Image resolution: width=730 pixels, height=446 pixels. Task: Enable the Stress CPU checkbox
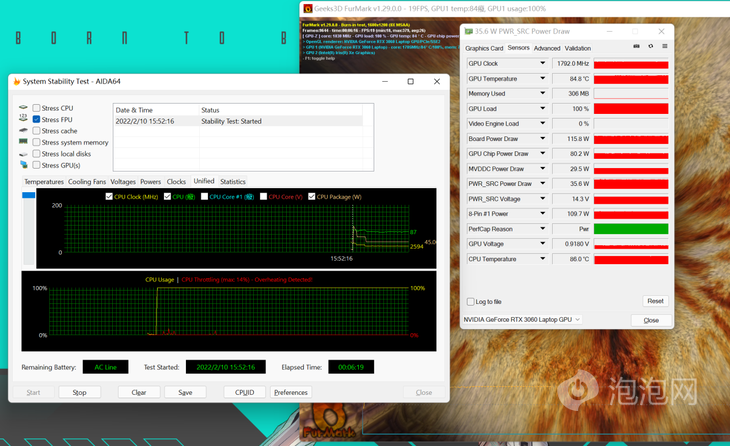[37, 108]
